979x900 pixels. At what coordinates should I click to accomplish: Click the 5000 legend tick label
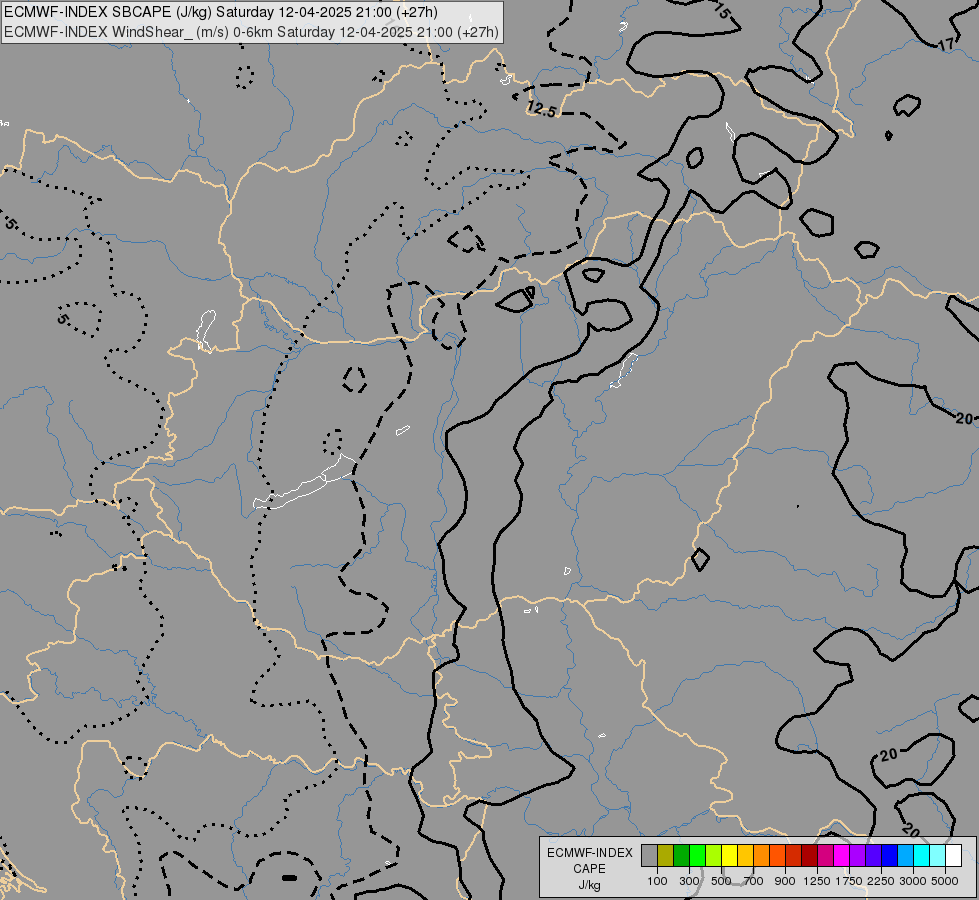945,881
